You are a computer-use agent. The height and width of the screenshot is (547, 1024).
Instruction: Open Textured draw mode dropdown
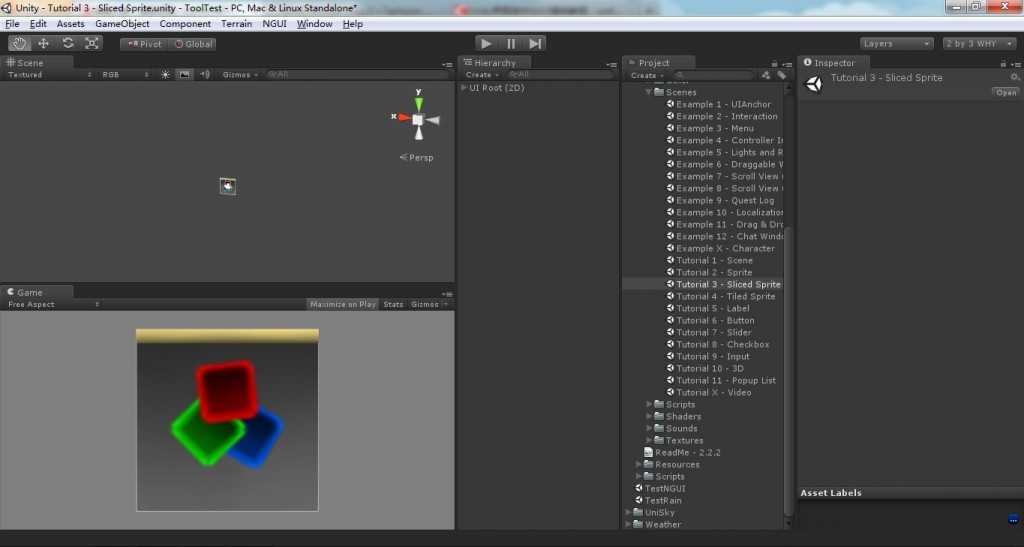click(x=49, y=75)
